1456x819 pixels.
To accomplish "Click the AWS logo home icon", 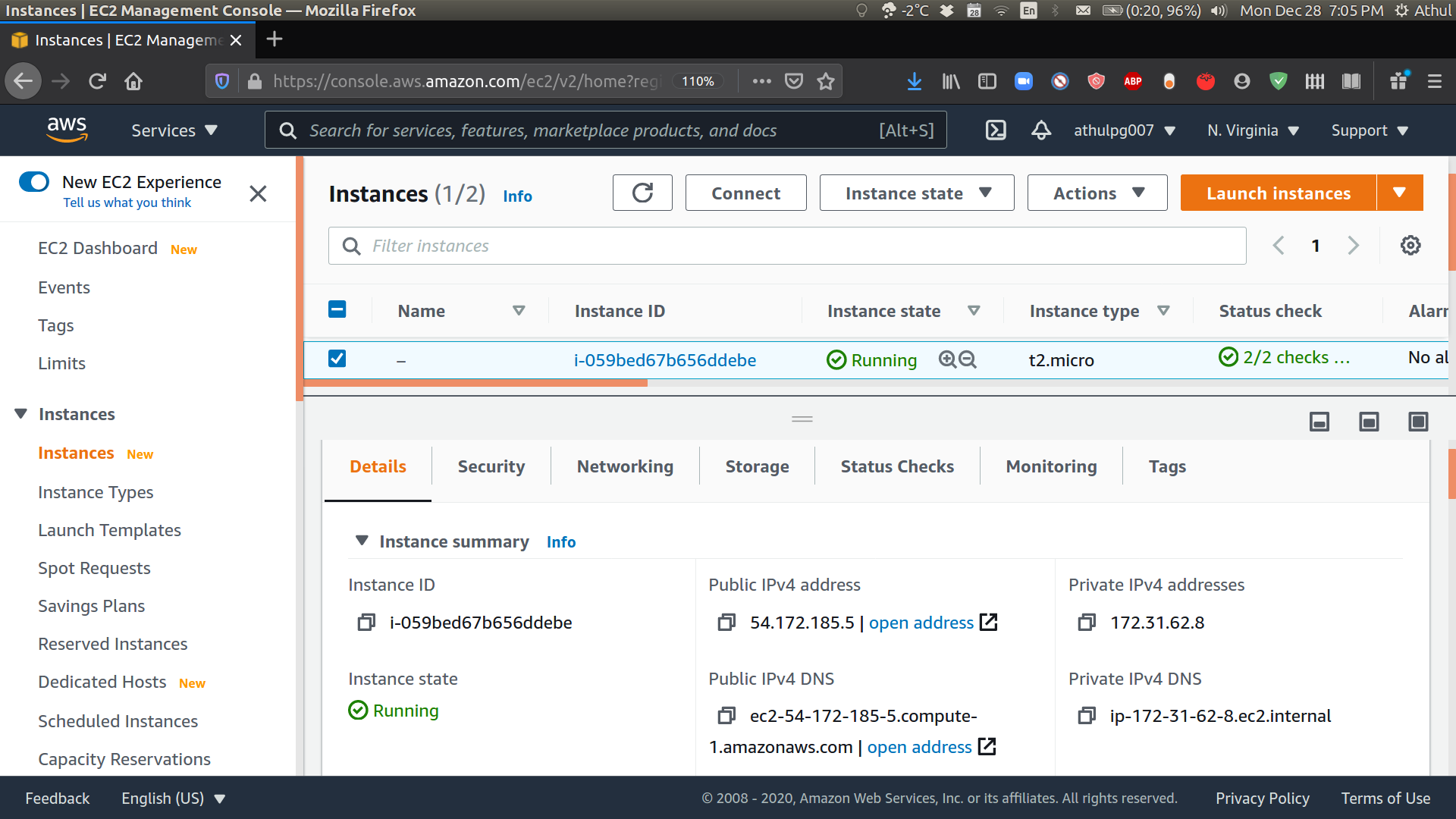I will coord(67,130).
